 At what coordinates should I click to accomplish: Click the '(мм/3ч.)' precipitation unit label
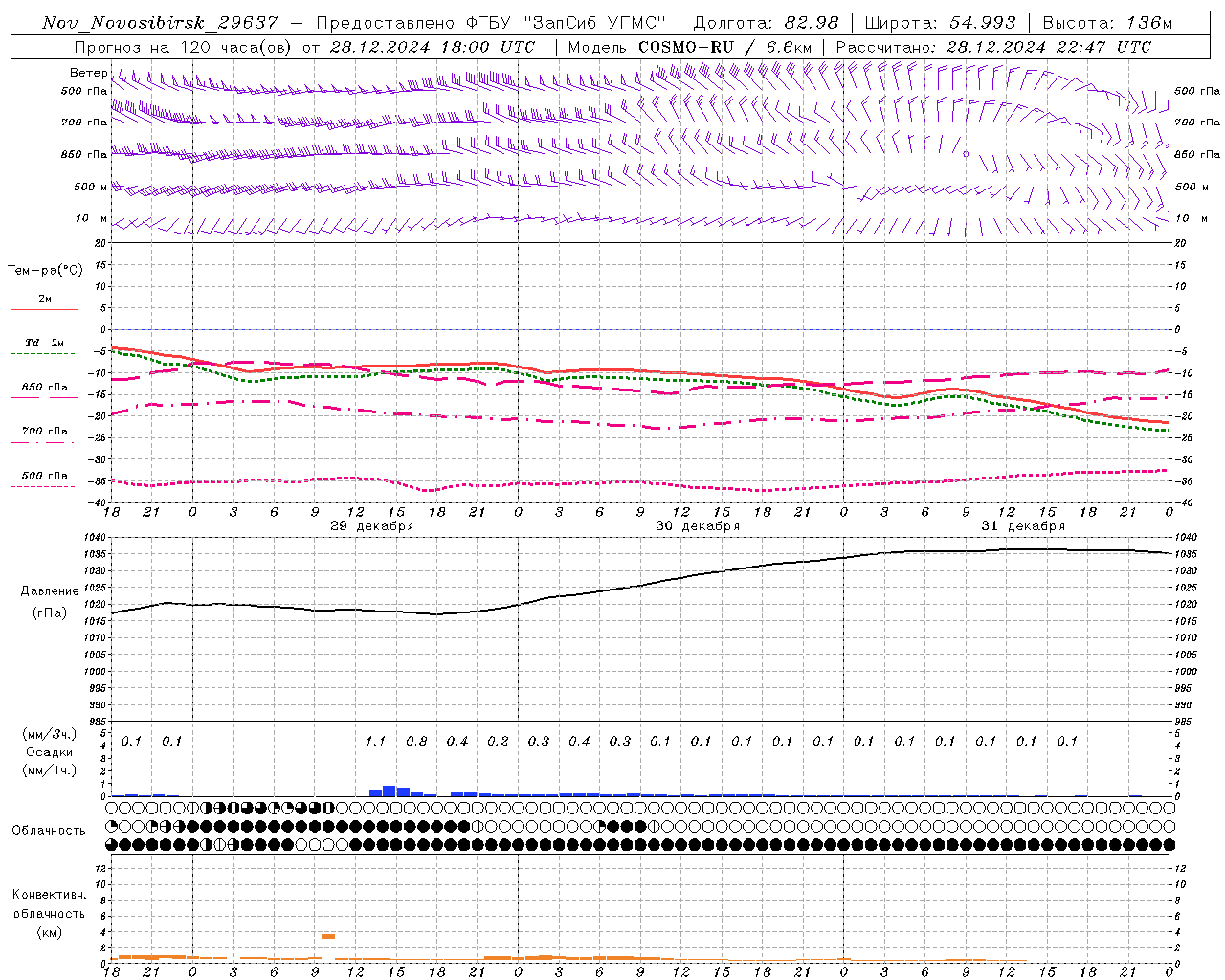pyautogui.click(x=49, y=734)
